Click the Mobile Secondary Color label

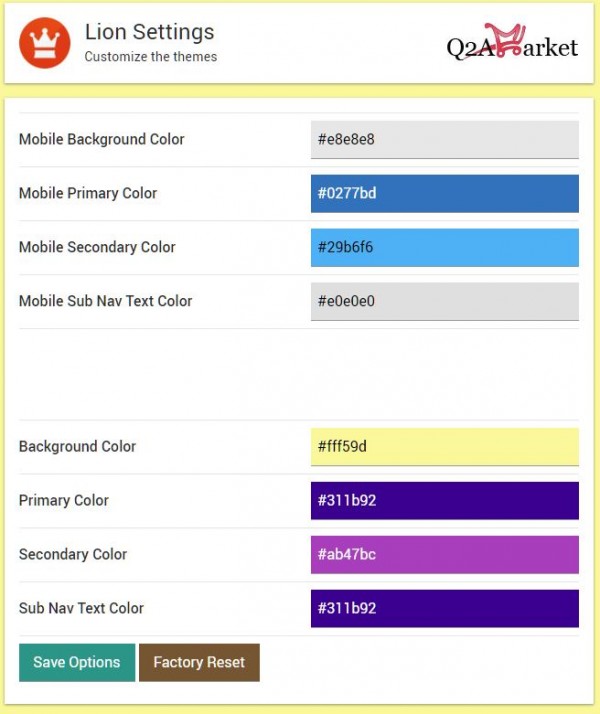pyautogui.click(x=97, y=247)
